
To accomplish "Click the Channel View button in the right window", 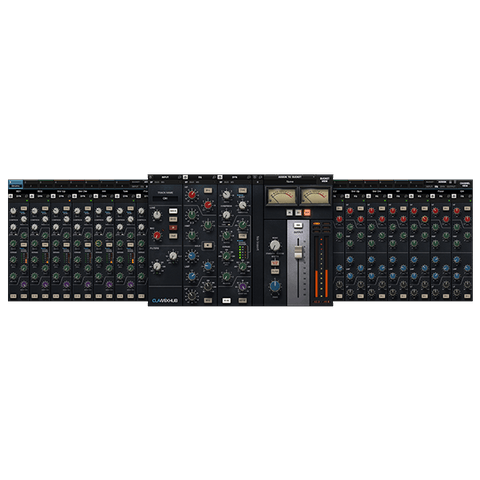I will point(465,184).
